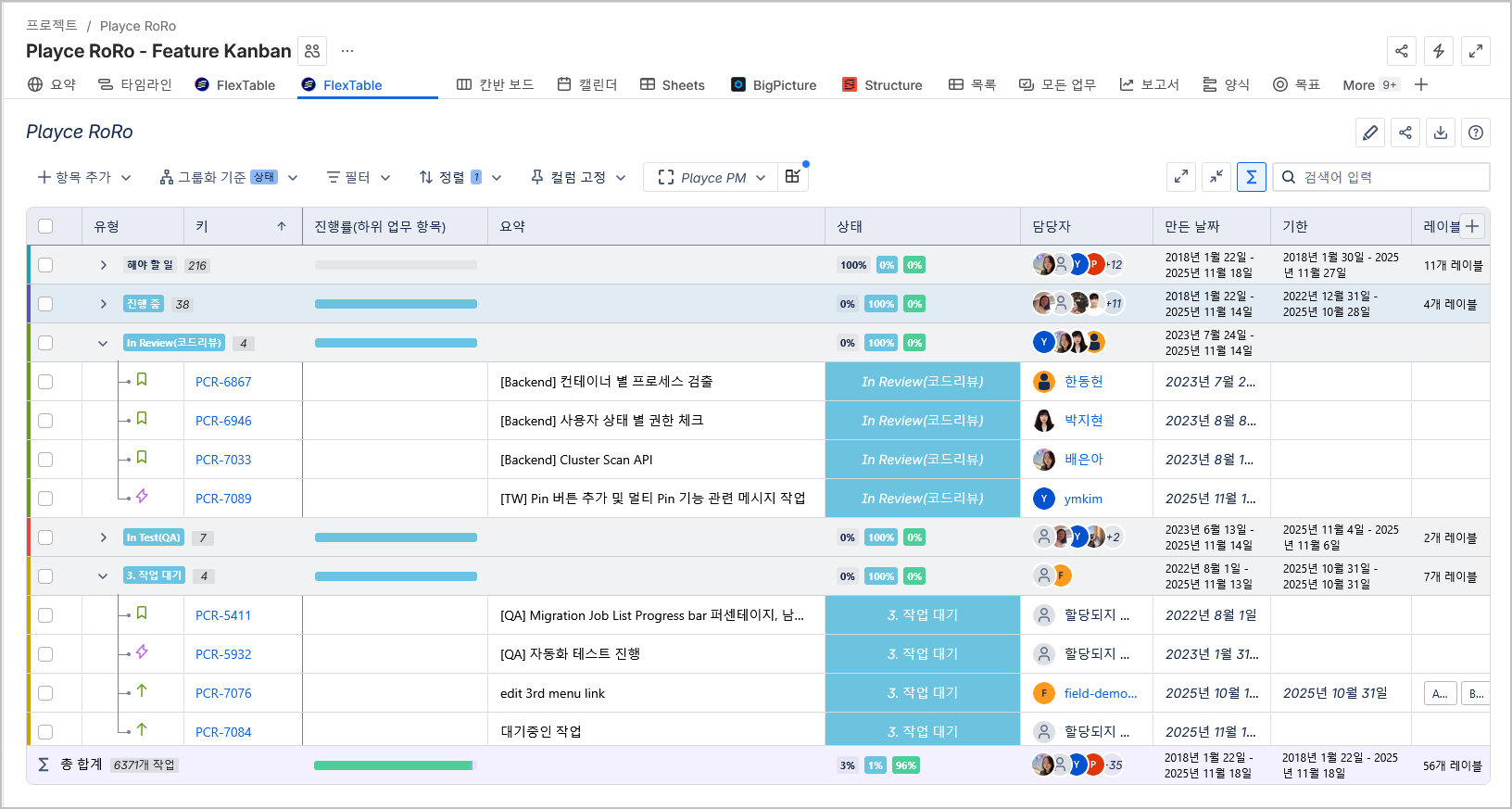
Task: Open the lightning bolt automation button
Action: pyautogui.click(x=1439, y=51)
